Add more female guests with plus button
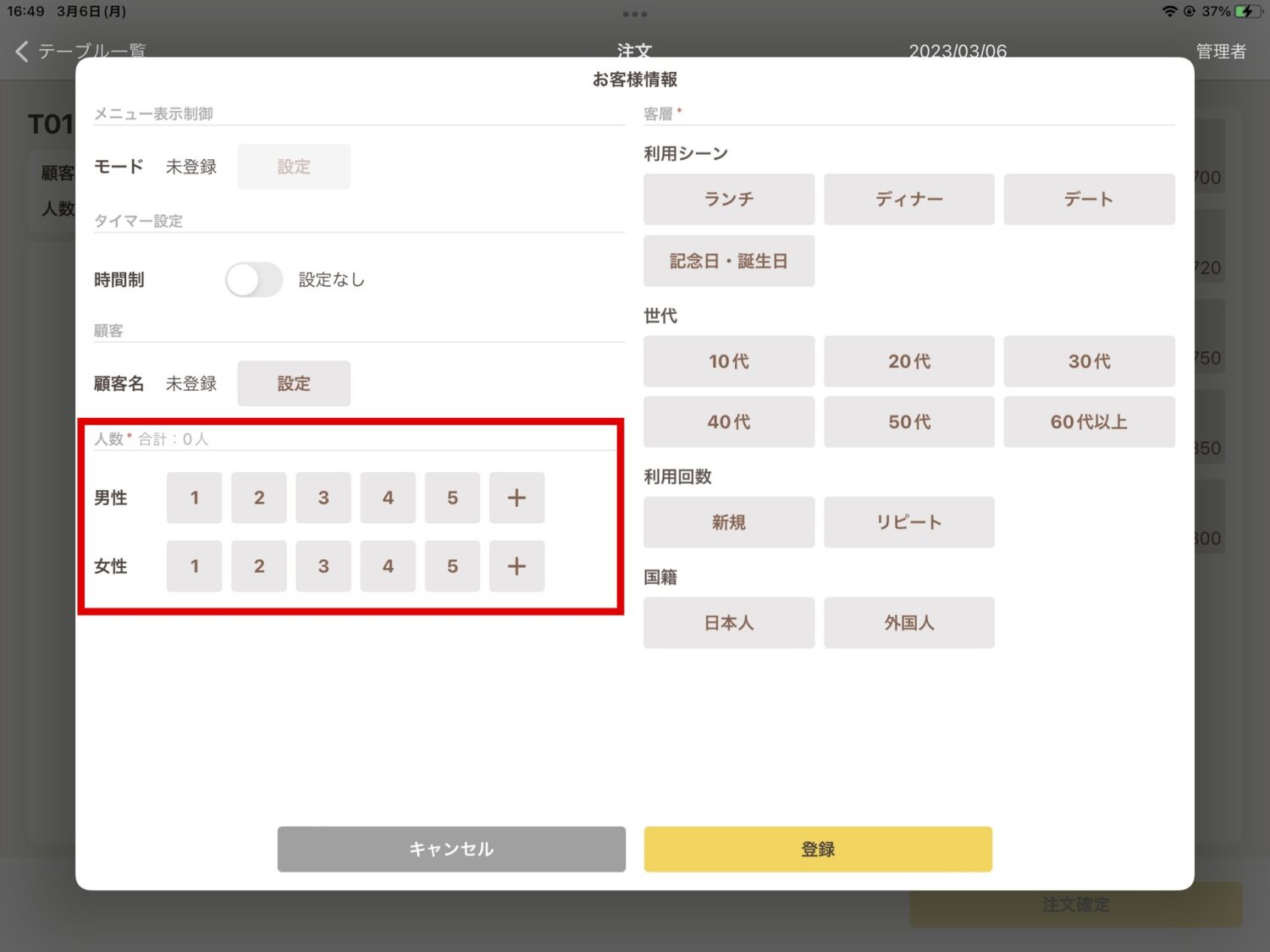Viewport: 1270px width, 952px height. 516,566
